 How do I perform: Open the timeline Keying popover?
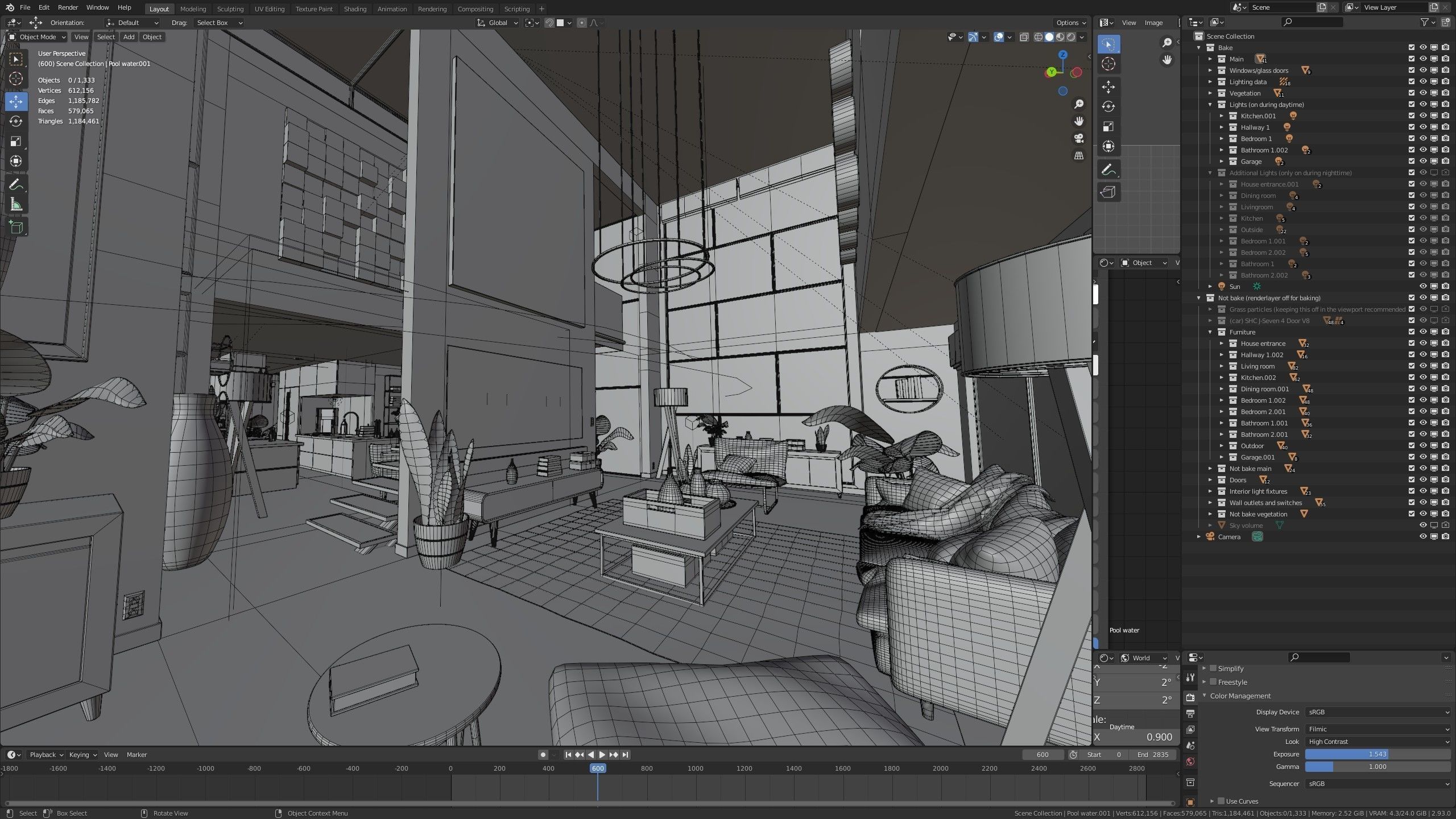pyautogui.click(x=82, y=755)
